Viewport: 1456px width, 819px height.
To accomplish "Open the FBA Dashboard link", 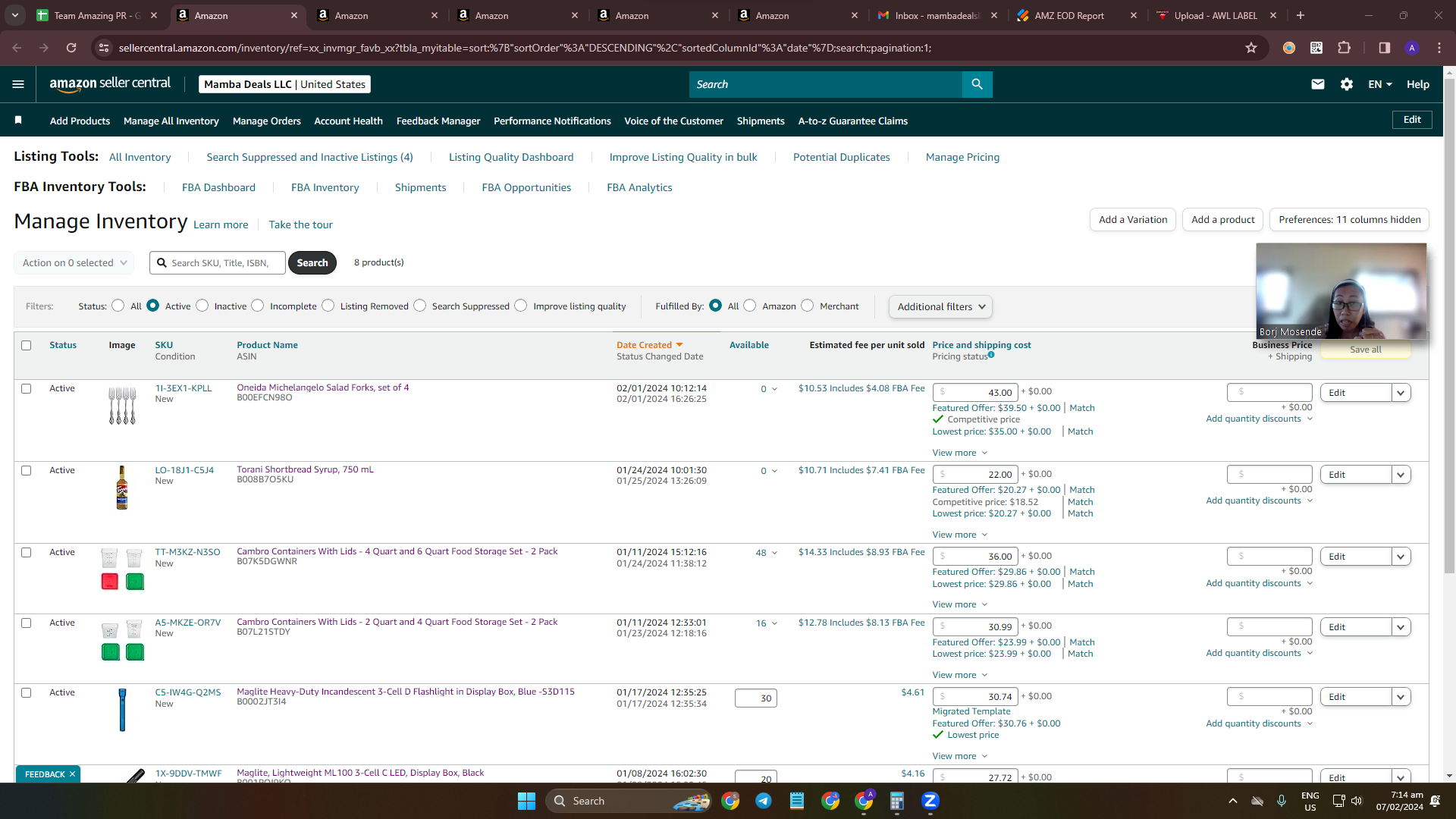I will point(218,187).
